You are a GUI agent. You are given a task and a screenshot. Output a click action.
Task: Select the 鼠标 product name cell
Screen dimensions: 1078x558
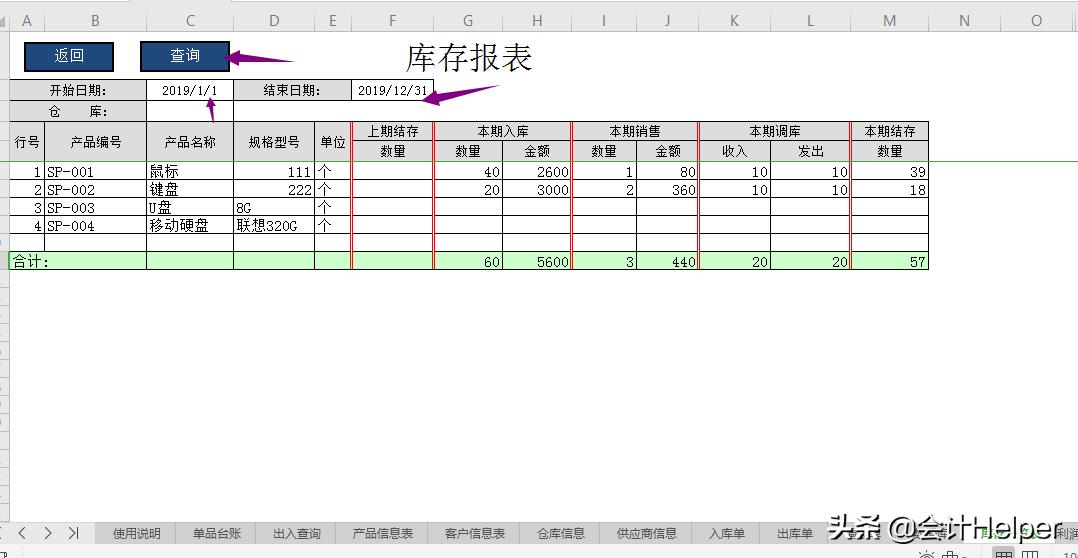(x=190, y=172)
